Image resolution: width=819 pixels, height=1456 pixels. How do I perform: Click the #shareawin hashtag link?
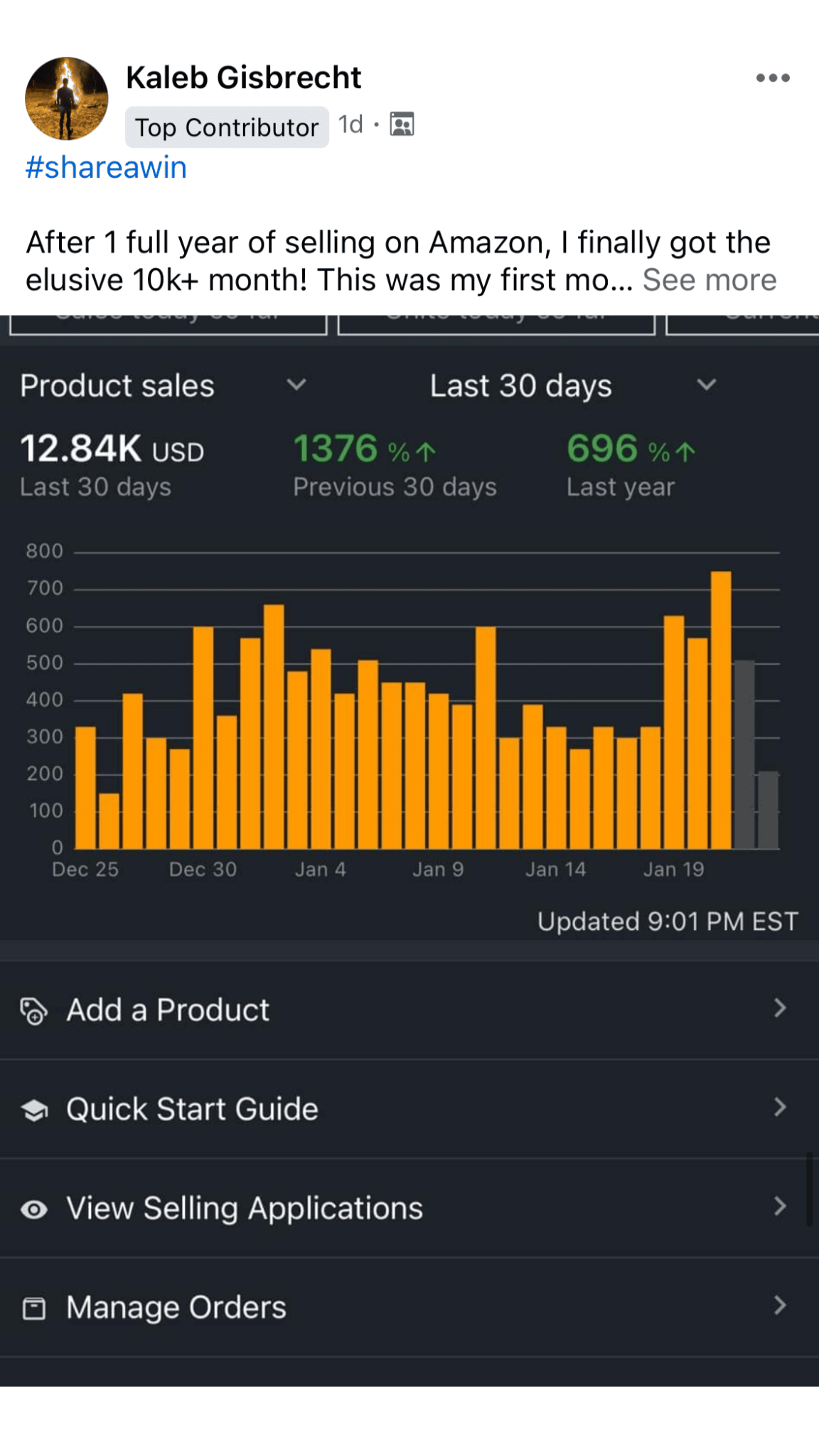(106, 168)
